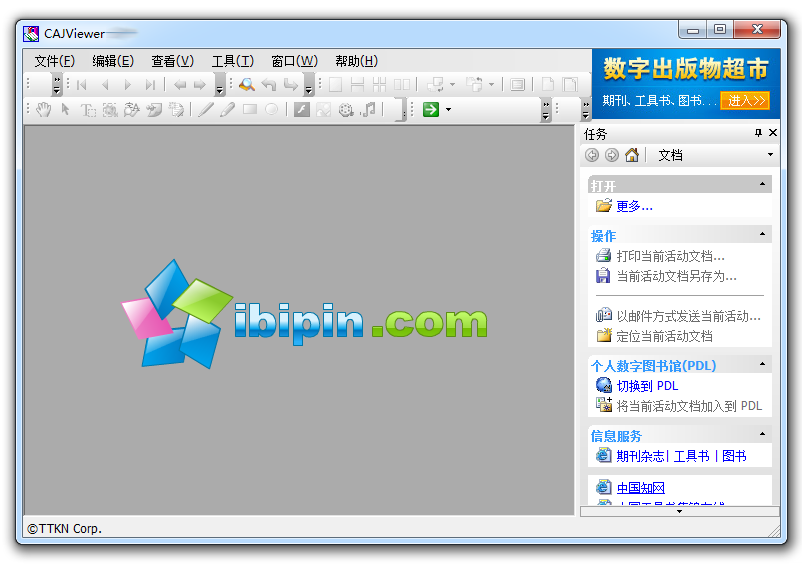The width and height of the screenshot is (802, 564).
Task: Collapse the 个人数字图书馆(PDL) section
Action: pos(763,364)
